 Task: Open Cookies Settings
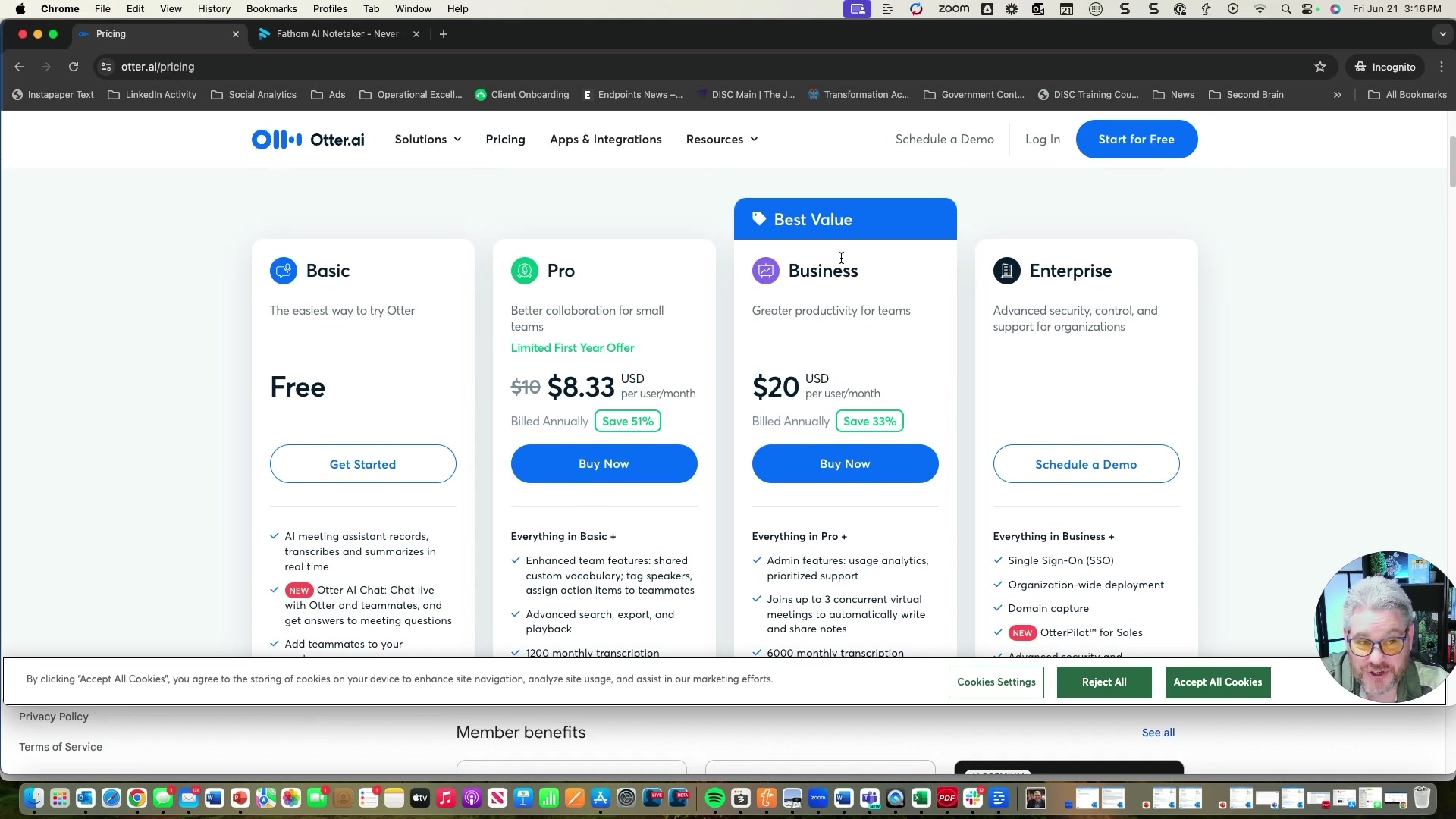click(996, 682)
